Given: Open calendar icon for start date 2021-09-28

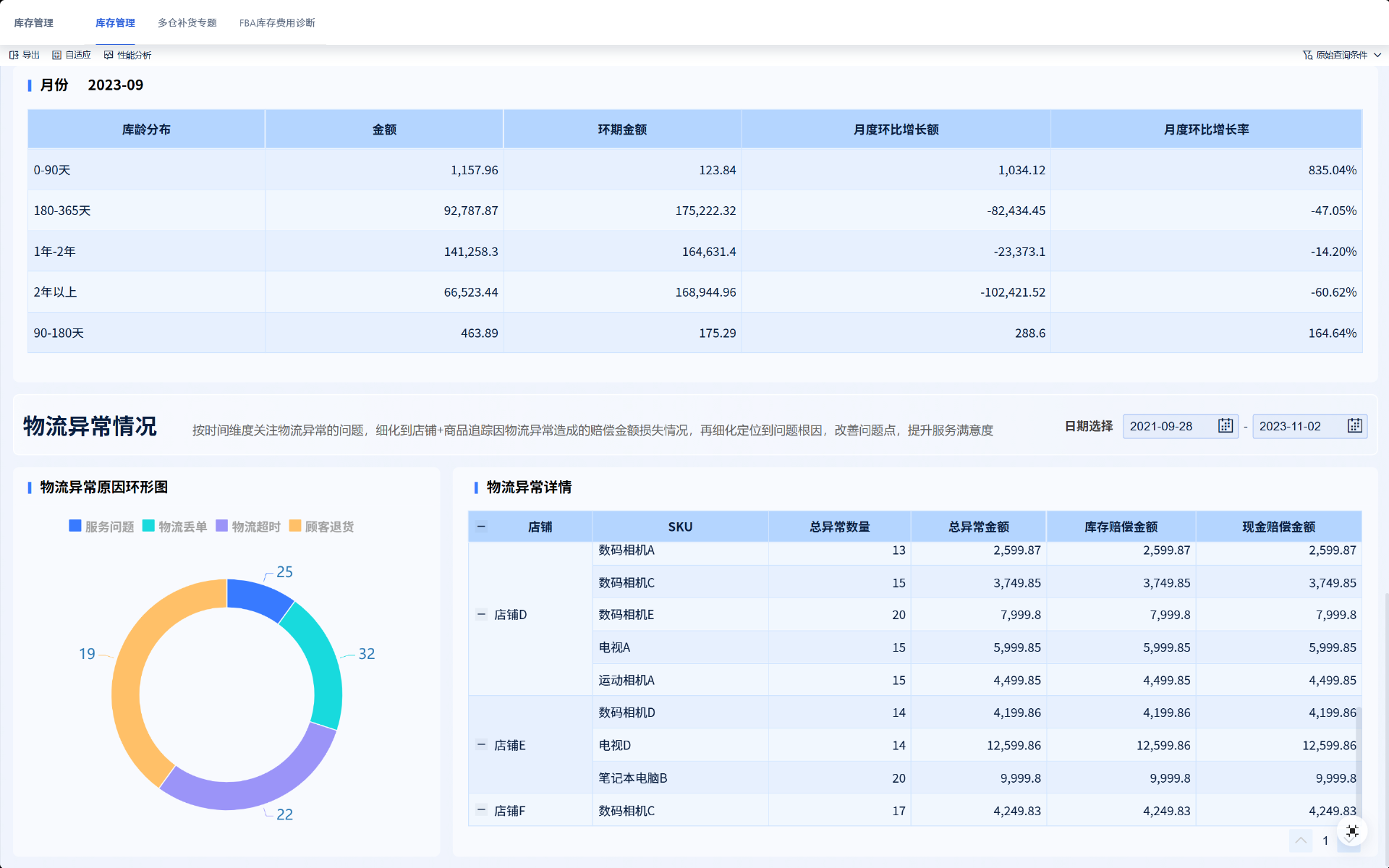Looking at the screenshot, I should tap(1225, 426).
